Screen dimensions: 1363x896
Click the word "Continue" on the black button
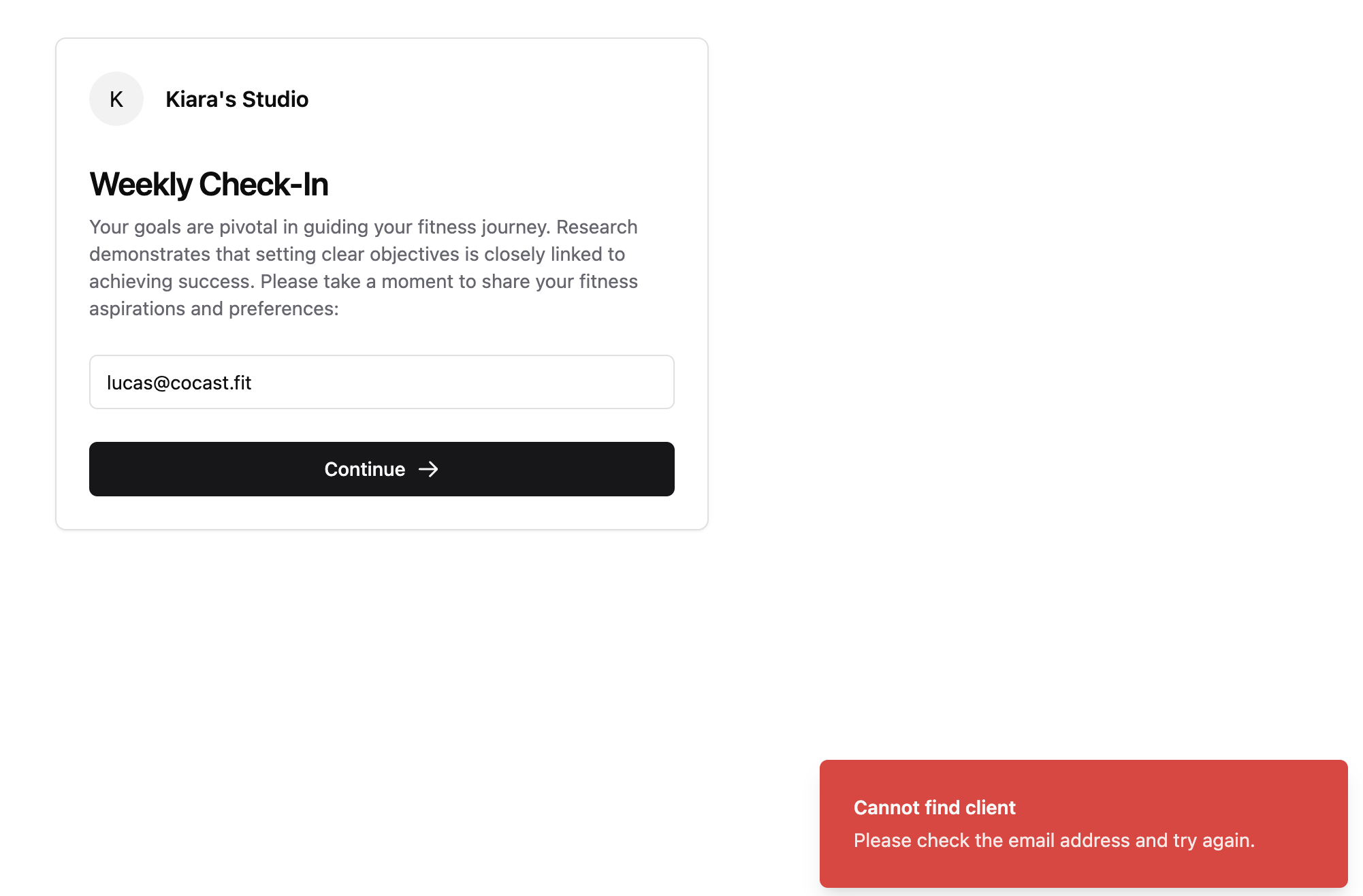tap(364, 469)
